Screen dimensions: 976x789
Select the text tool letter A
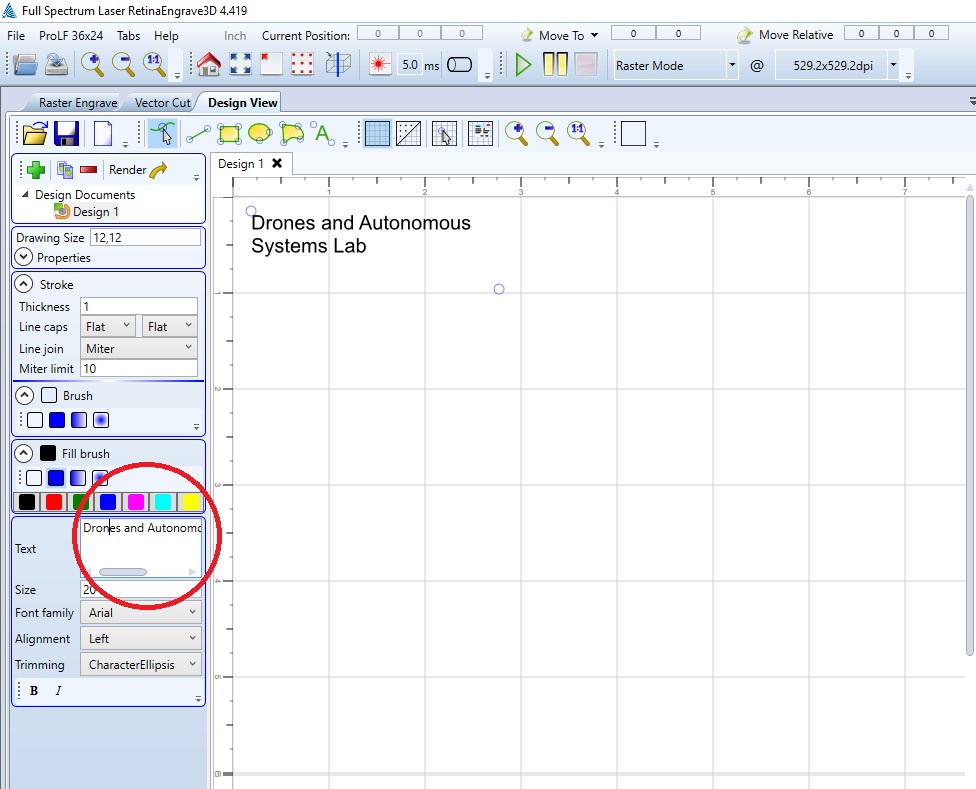(x=322, y=133)
